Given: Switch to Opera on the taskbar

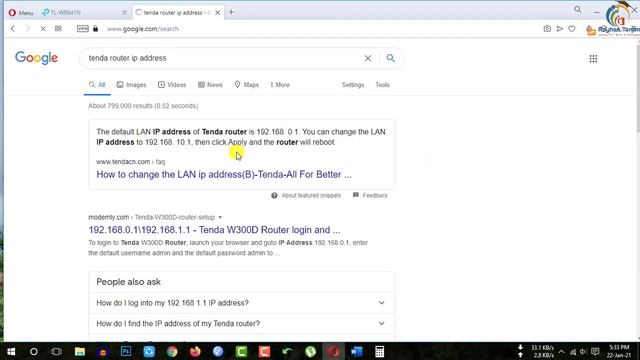Looking at the screenshot, I should [333, 351].
